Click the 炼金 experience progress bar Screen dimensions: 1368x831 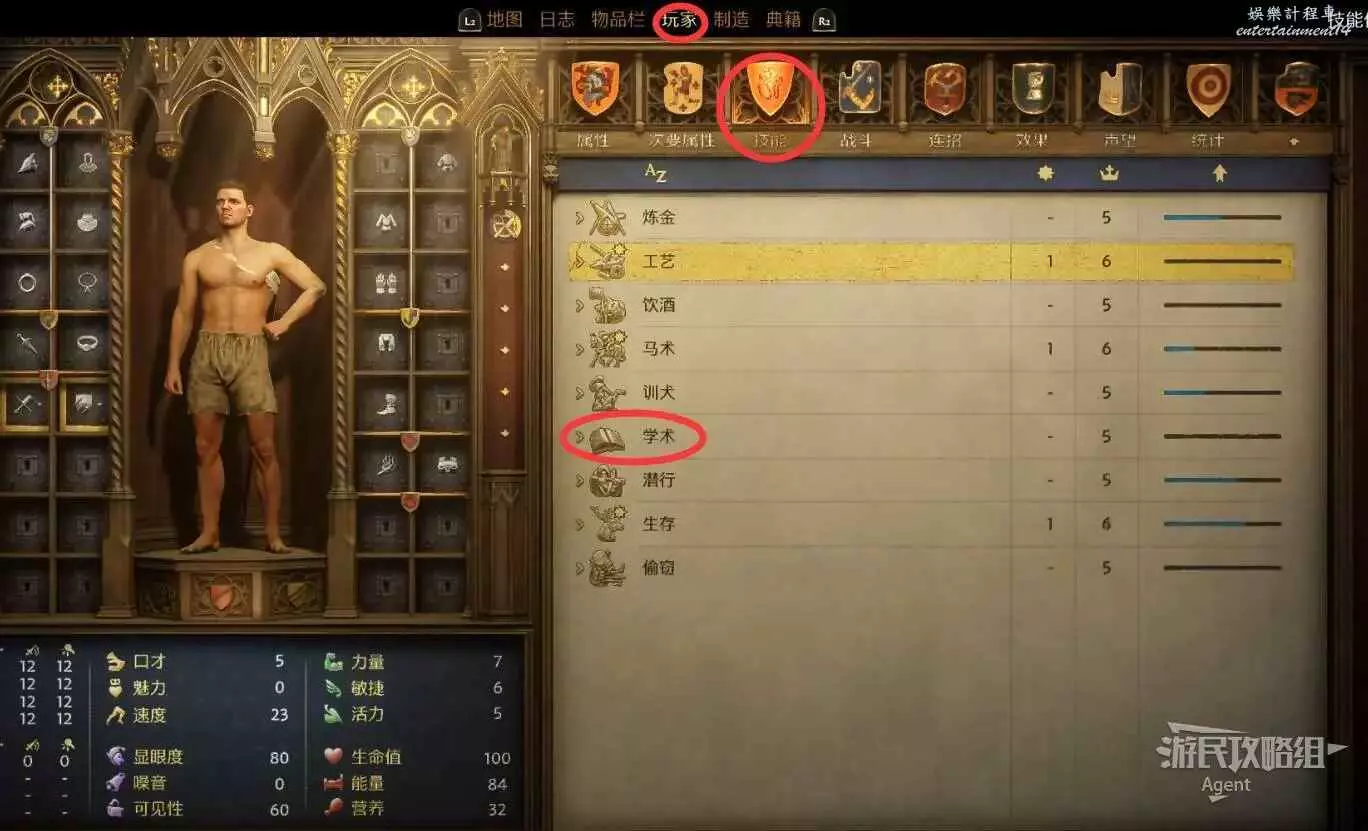(x=1222, y=217)
